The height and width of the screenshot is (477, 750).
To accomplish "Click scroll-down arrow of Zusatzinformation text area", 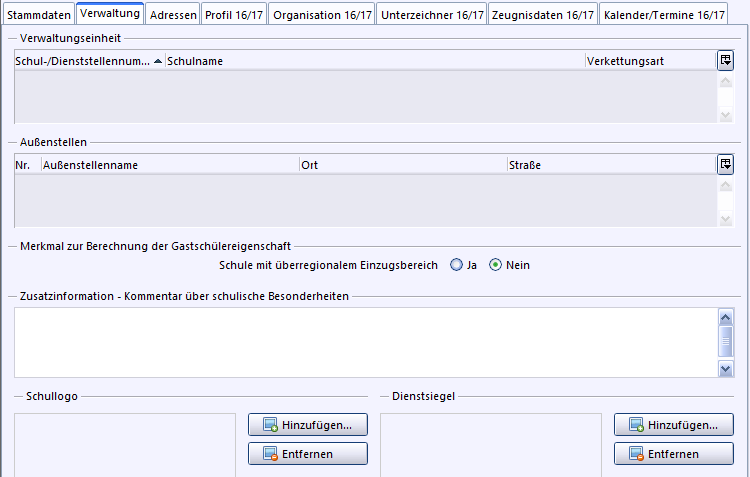I will (x=726, y=368).
